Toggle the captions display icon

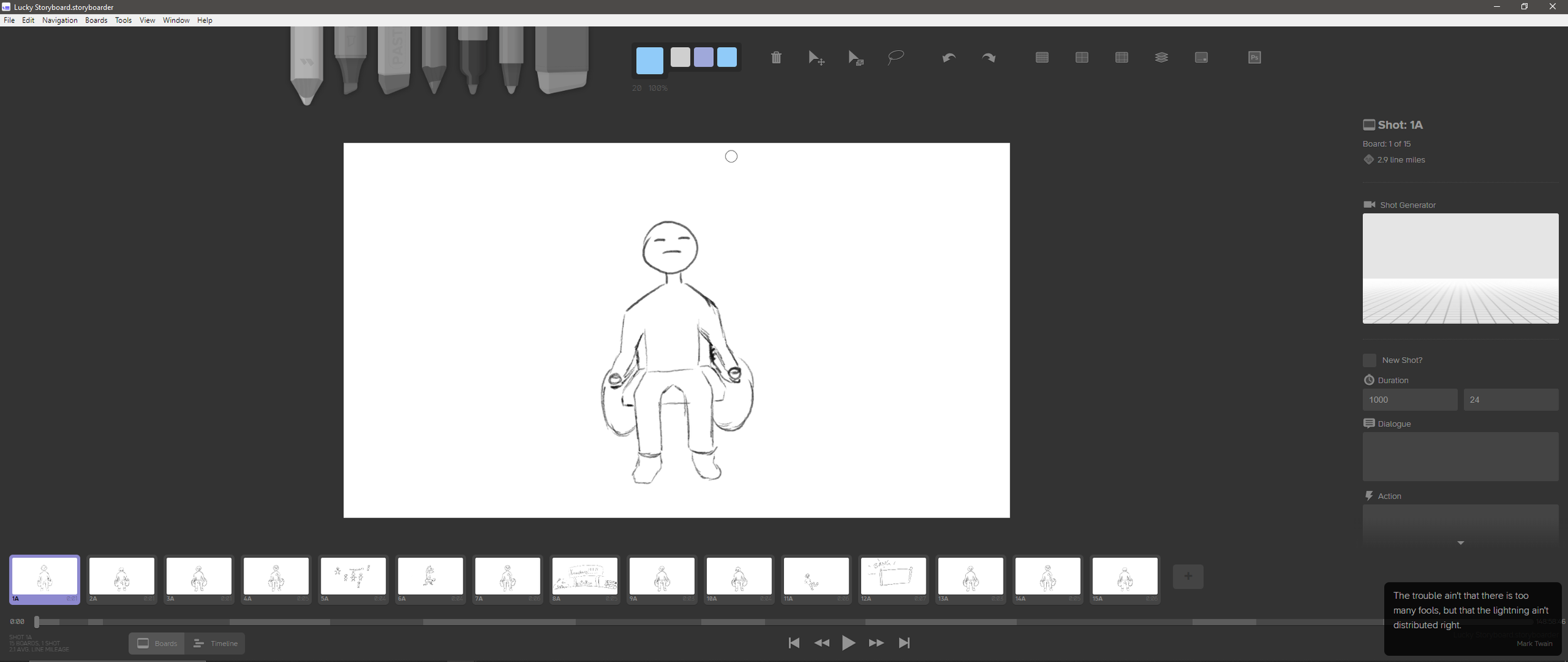click(x=1201, y=58)
